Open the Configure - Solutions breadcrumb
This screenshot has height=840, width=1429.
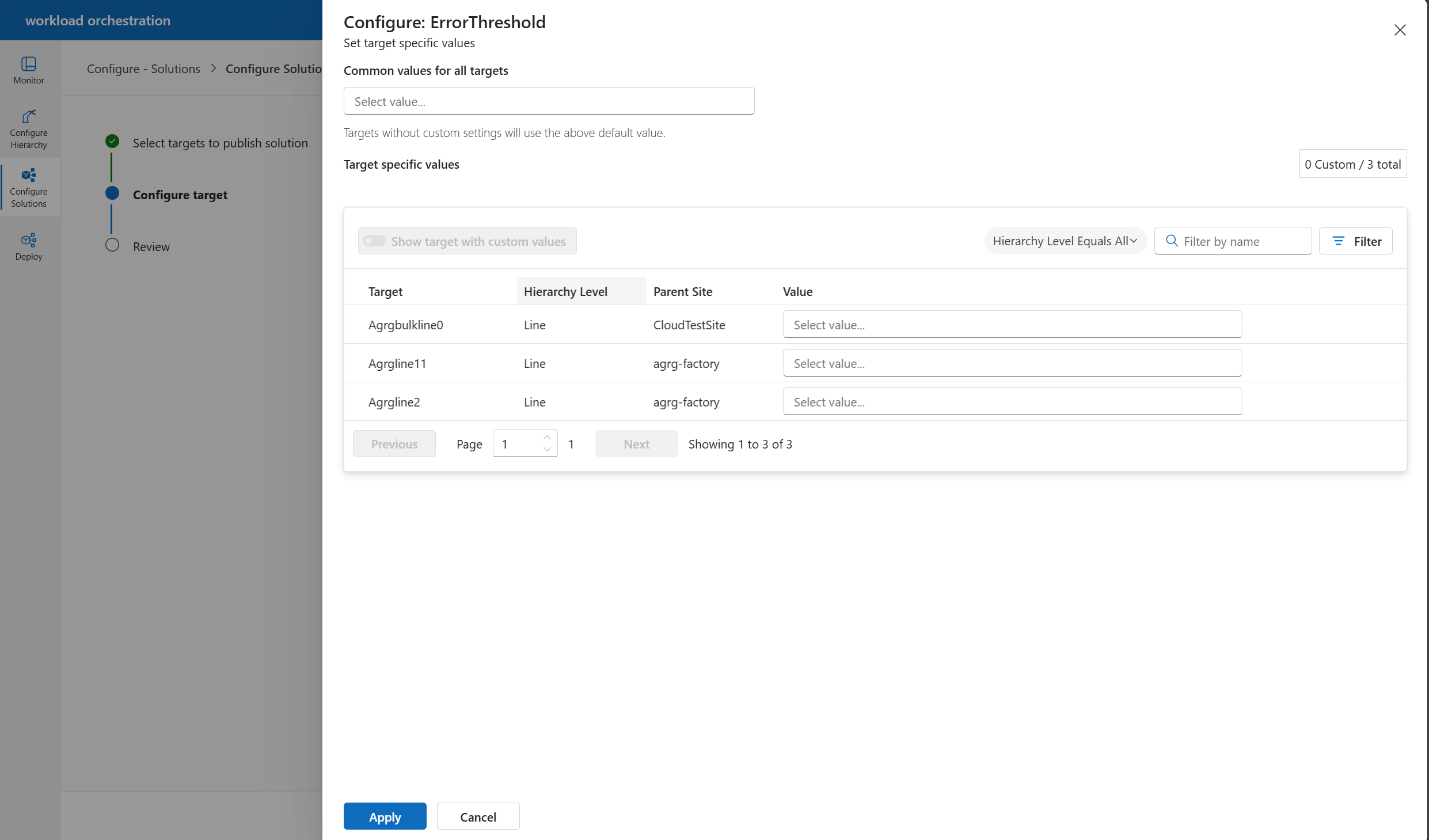pyautogui.click(x=143, y=69)
